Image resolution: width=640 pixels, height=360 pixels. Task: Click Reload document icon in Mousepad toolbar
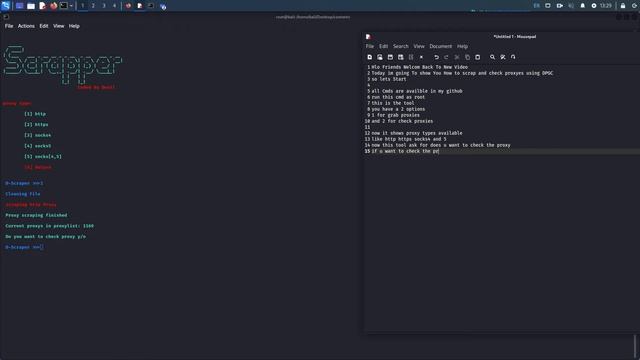[411, 57]
